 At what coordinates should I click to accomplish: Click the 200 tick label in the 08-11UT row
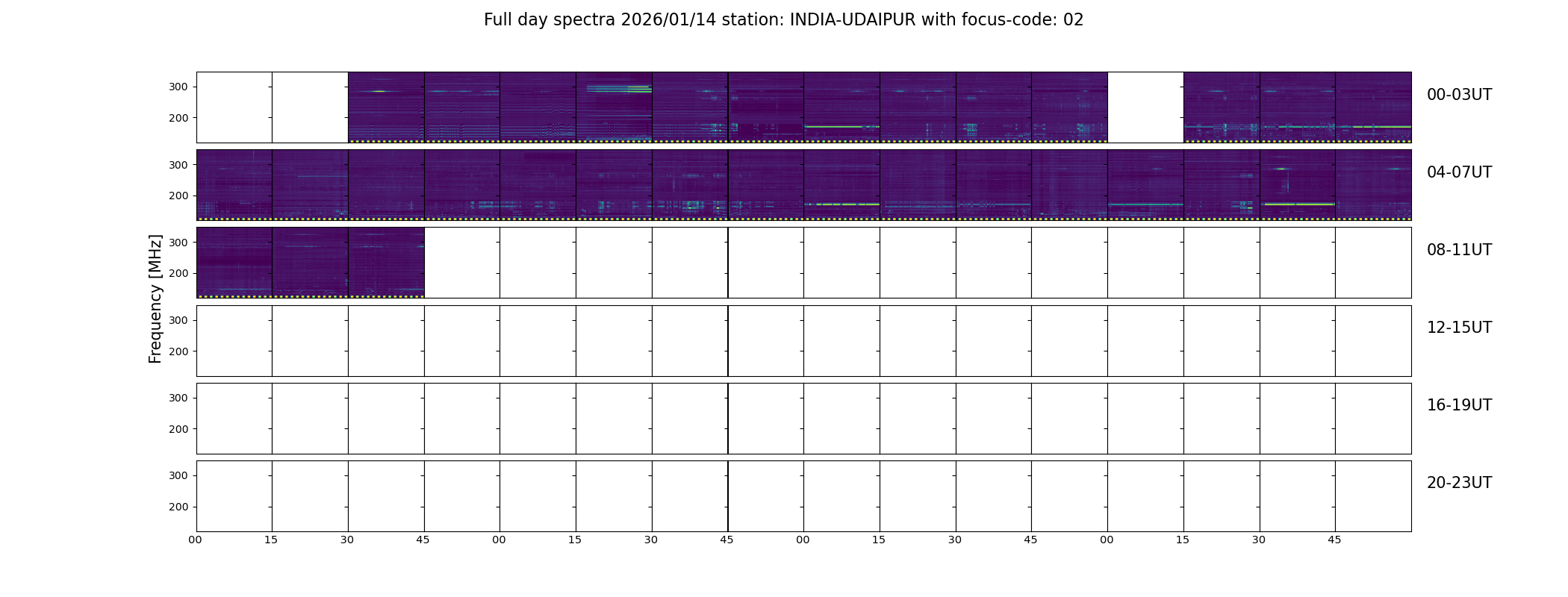178,273
